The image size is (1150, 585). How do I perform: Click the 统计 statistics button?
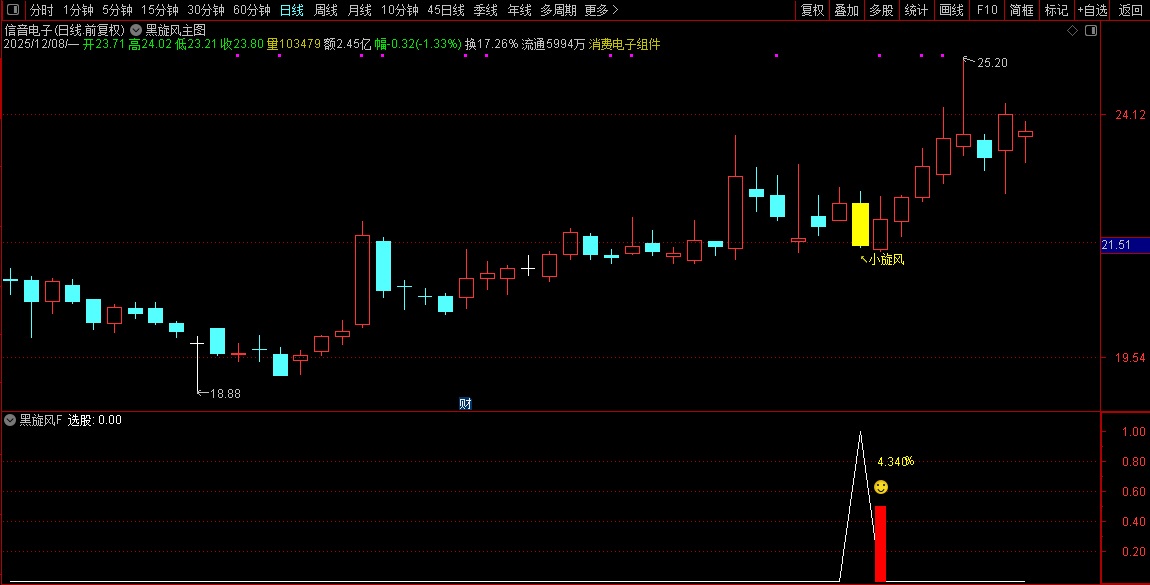click(x=916, y=10)
